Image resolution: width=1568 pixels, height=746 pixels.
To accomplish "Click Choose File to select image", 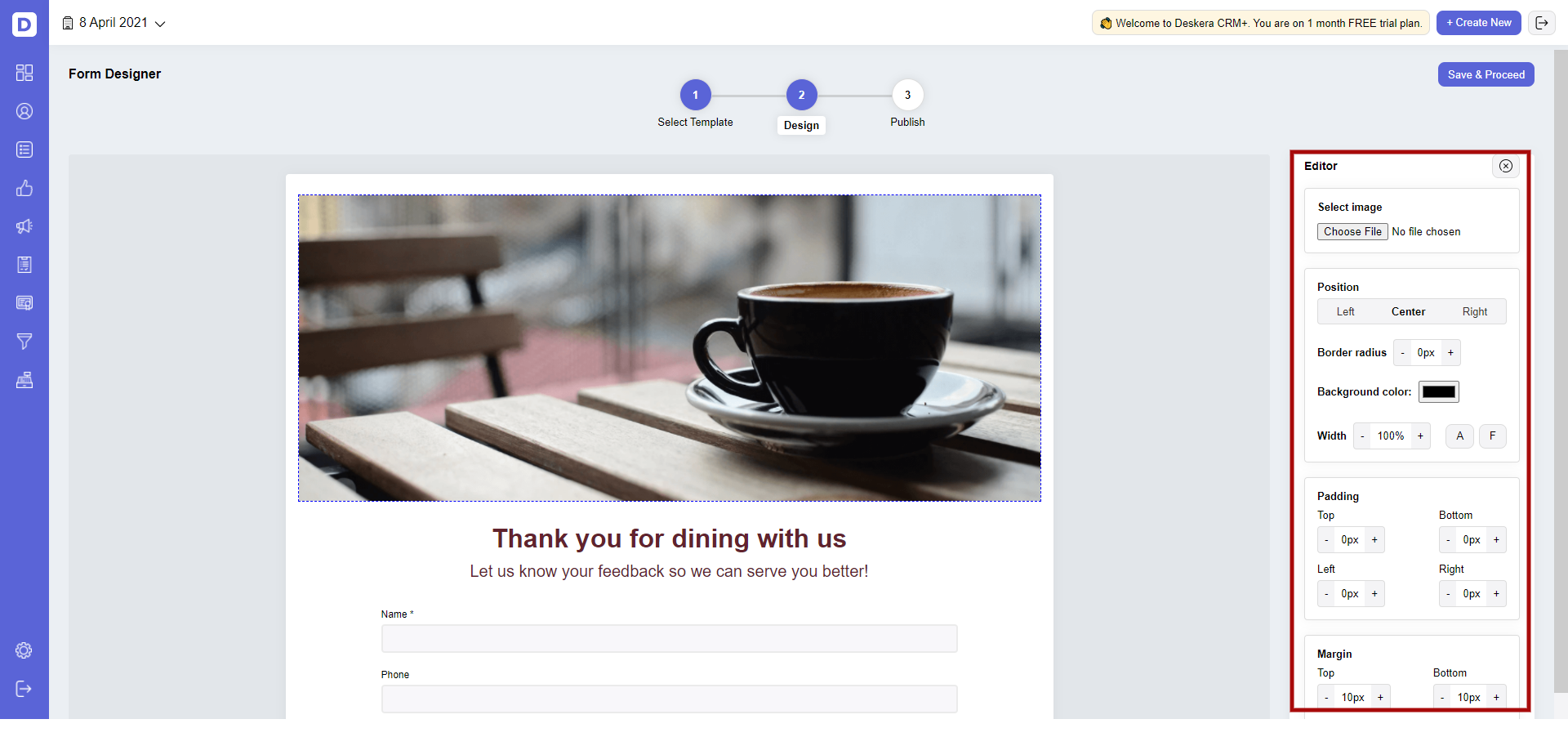I will pyautogui.click(x=1352, y=232).
